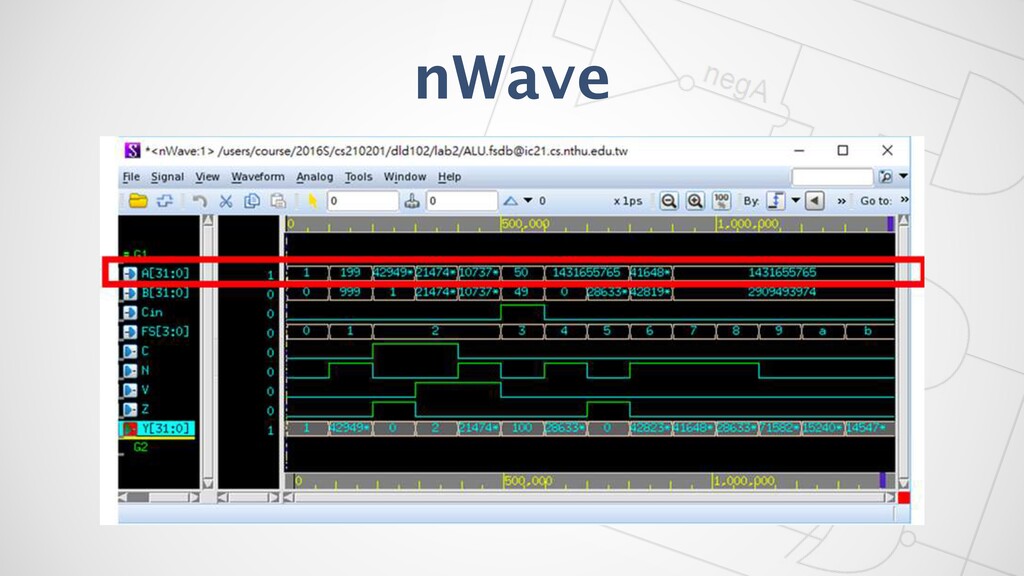Click the cursor time input field

pos(362,201)
